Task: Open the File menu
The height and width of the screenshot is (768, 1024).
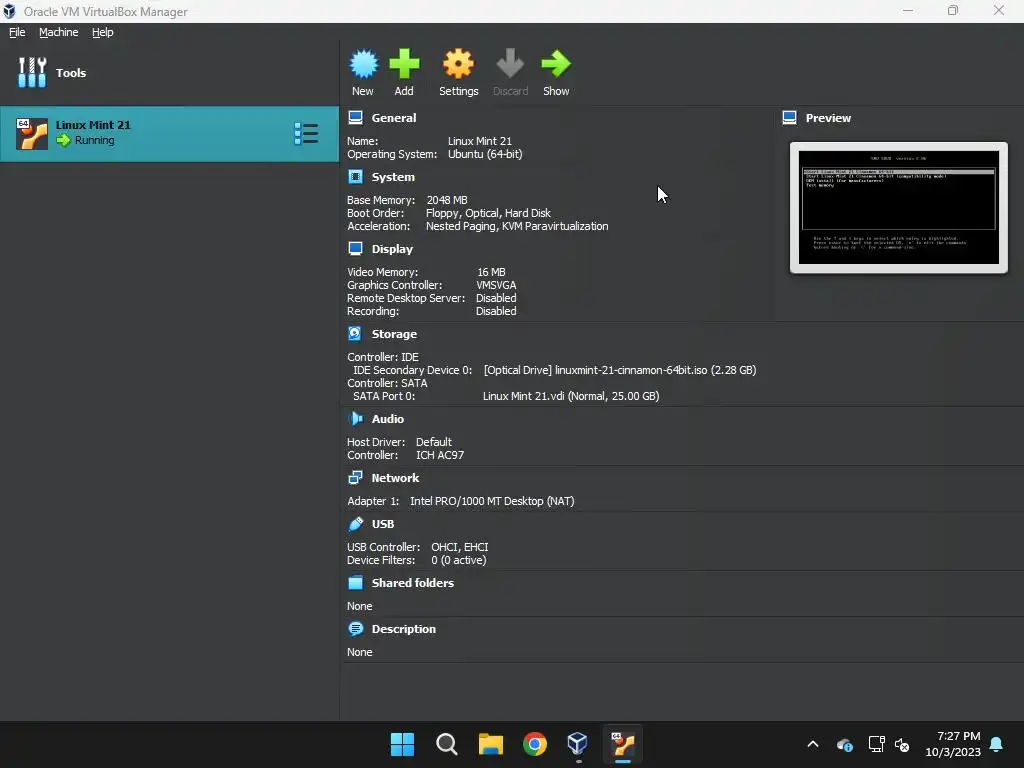Action: pyautogui.click(x=17, y=32)
